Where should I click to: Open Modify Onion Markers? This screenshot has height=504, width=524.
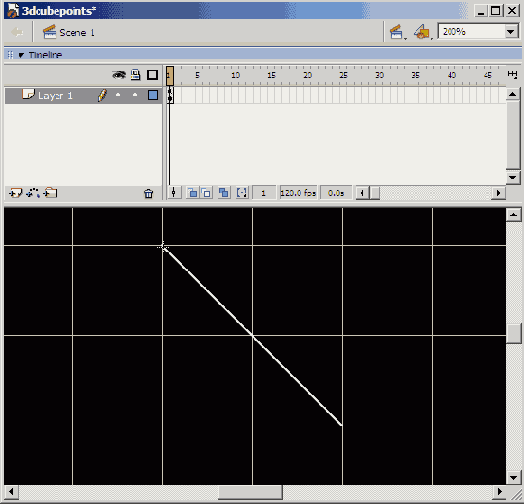click(242, 193)
